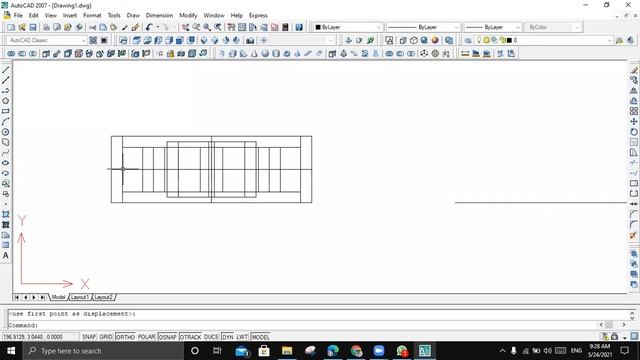
Task: Open Microsoft Edge from taskbar
Action: point(333,351)
